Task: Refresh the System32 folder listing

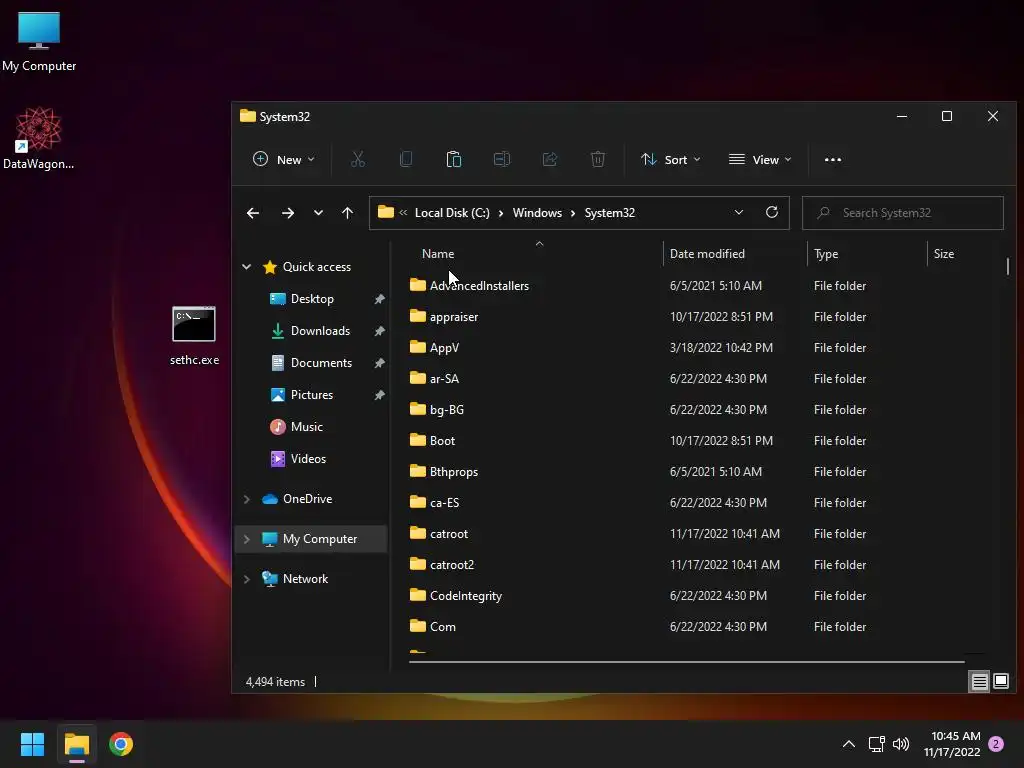Action: pyautogui.click(x=772, y=212)
